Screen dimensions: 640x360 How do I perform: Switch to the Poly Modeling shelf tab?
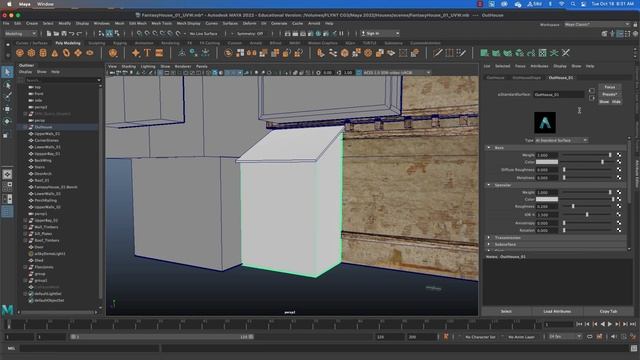(x=68, y=43)
